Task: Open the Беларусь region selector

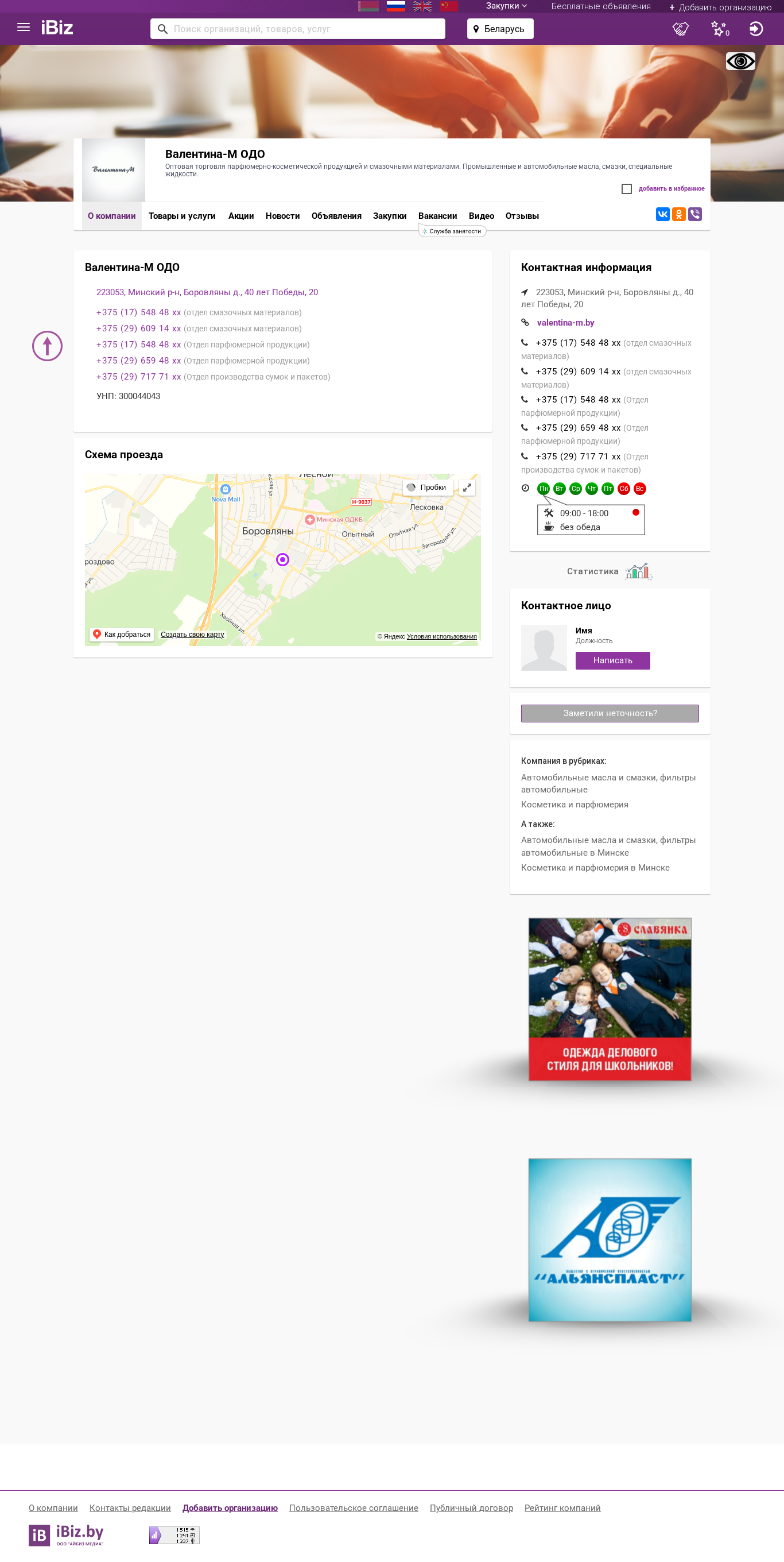Action: 500,29
